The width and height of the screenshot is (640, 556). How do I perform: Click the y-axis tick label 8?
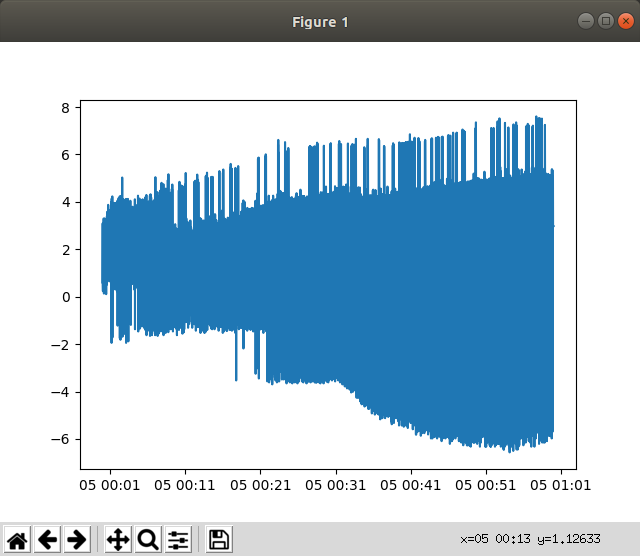tap(65, 108)
